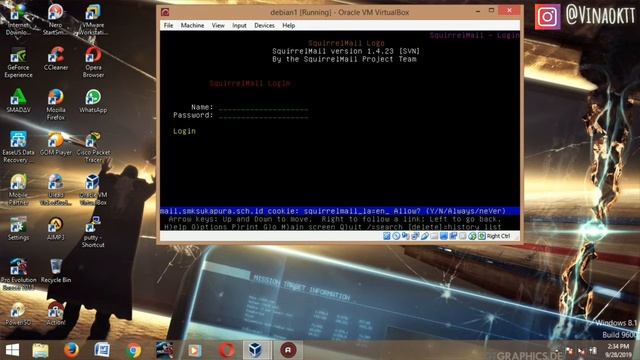This screenshot has height=360, width=640.
Task: Click the hard disk activity status icon
Action: point(387,236)
